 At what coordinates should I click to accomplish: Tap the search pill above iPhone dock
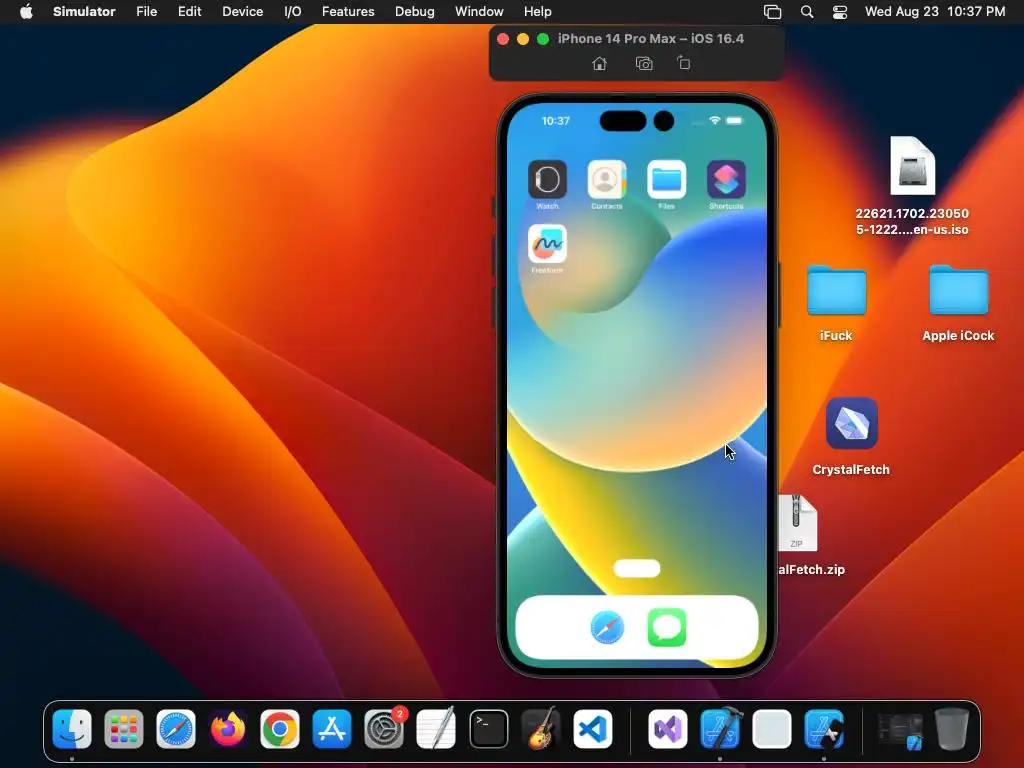tap(637, 568)
